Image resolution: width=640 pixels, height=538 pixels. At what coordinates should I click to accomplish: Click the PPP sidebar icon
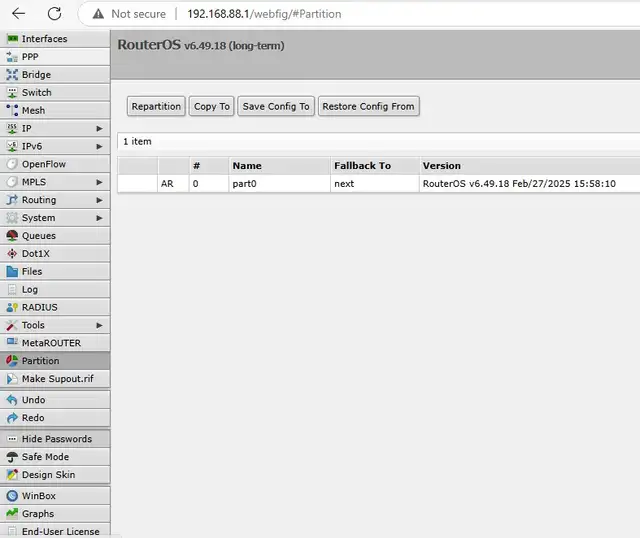(12, 57)
